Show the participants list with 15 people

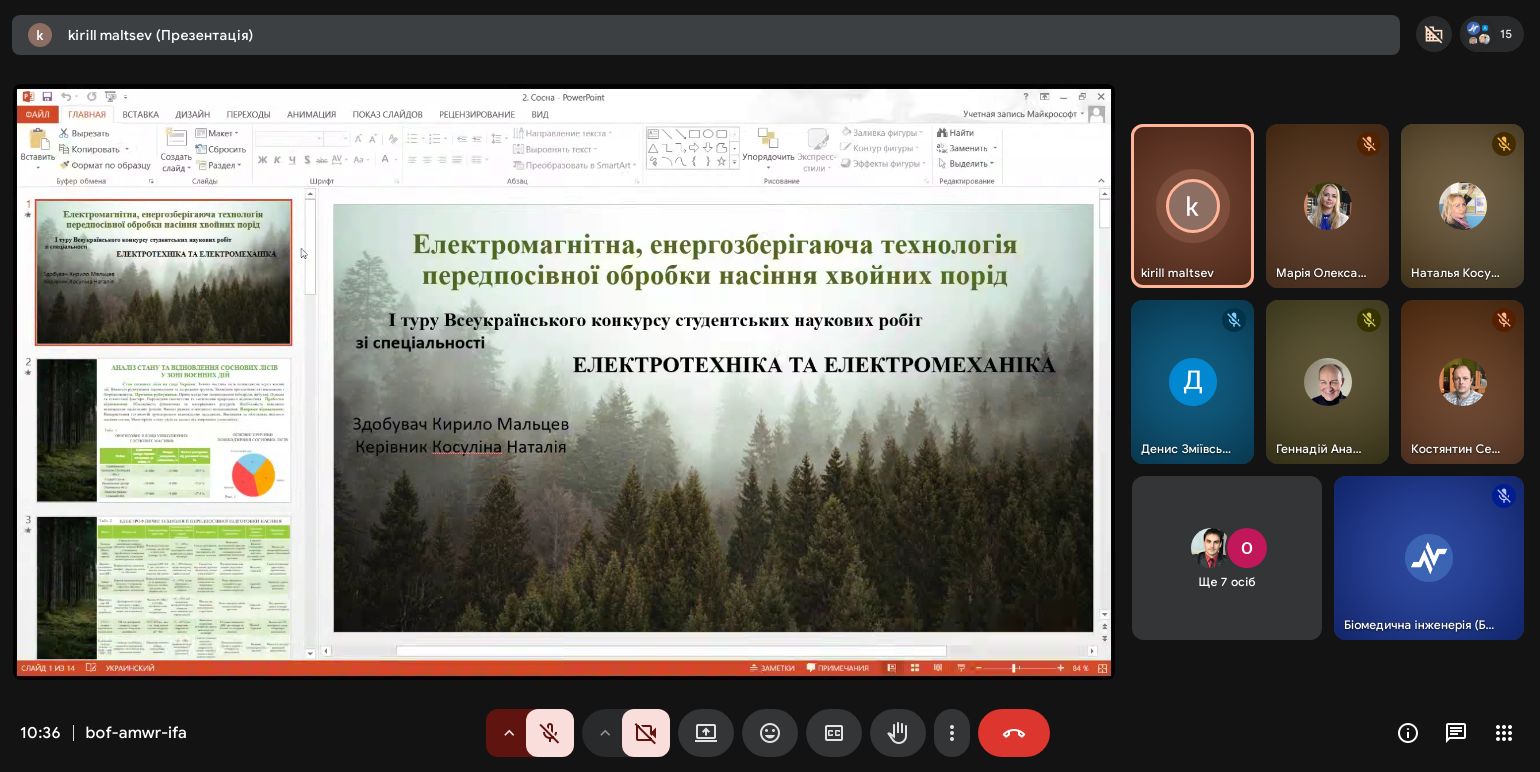[x=1491, y=34]
